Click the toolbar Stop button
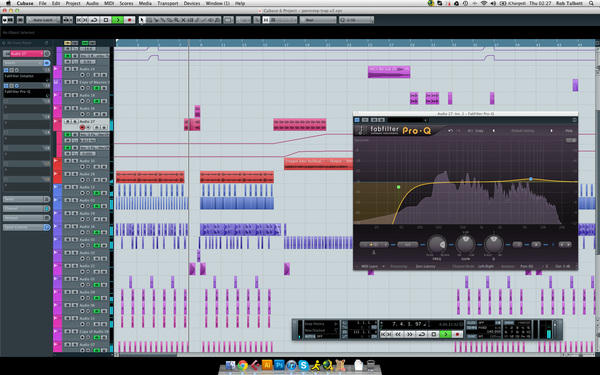Image resolution: width=600 pixels, height=375 pixels. click(x=106, y=20)
